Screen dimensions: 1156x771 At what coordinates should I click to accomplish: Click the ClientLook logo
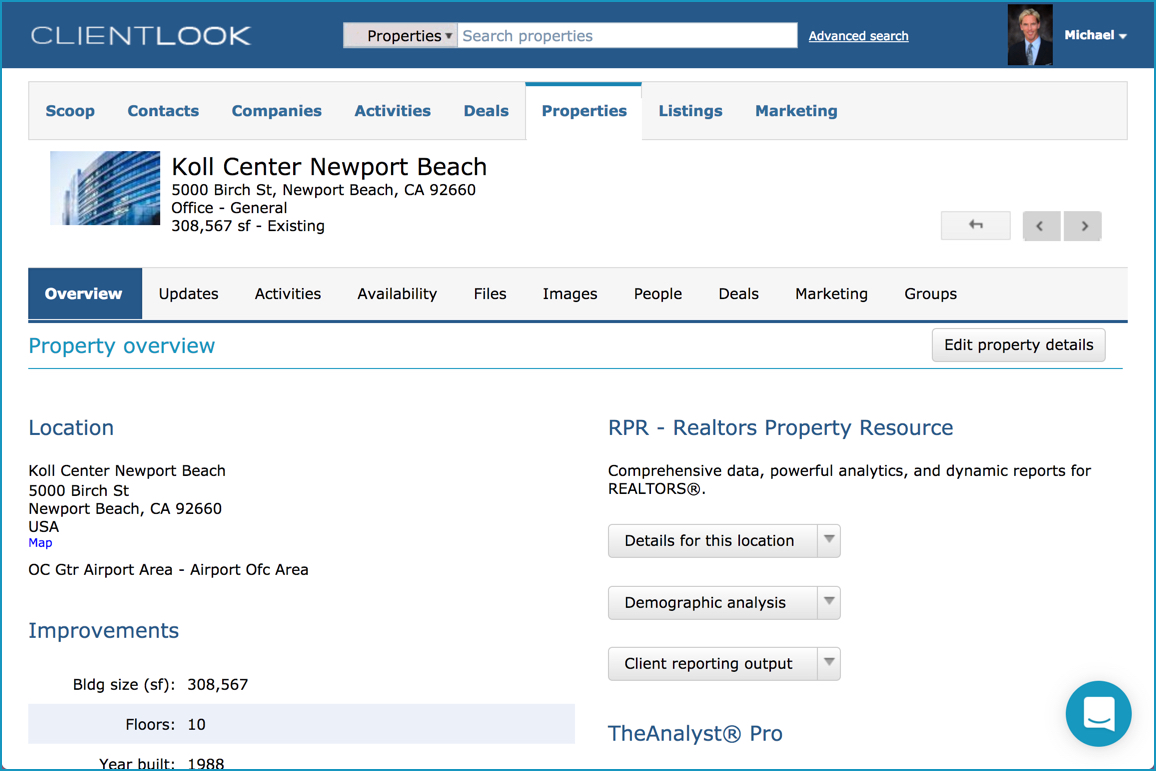click(x=140, y=34)
